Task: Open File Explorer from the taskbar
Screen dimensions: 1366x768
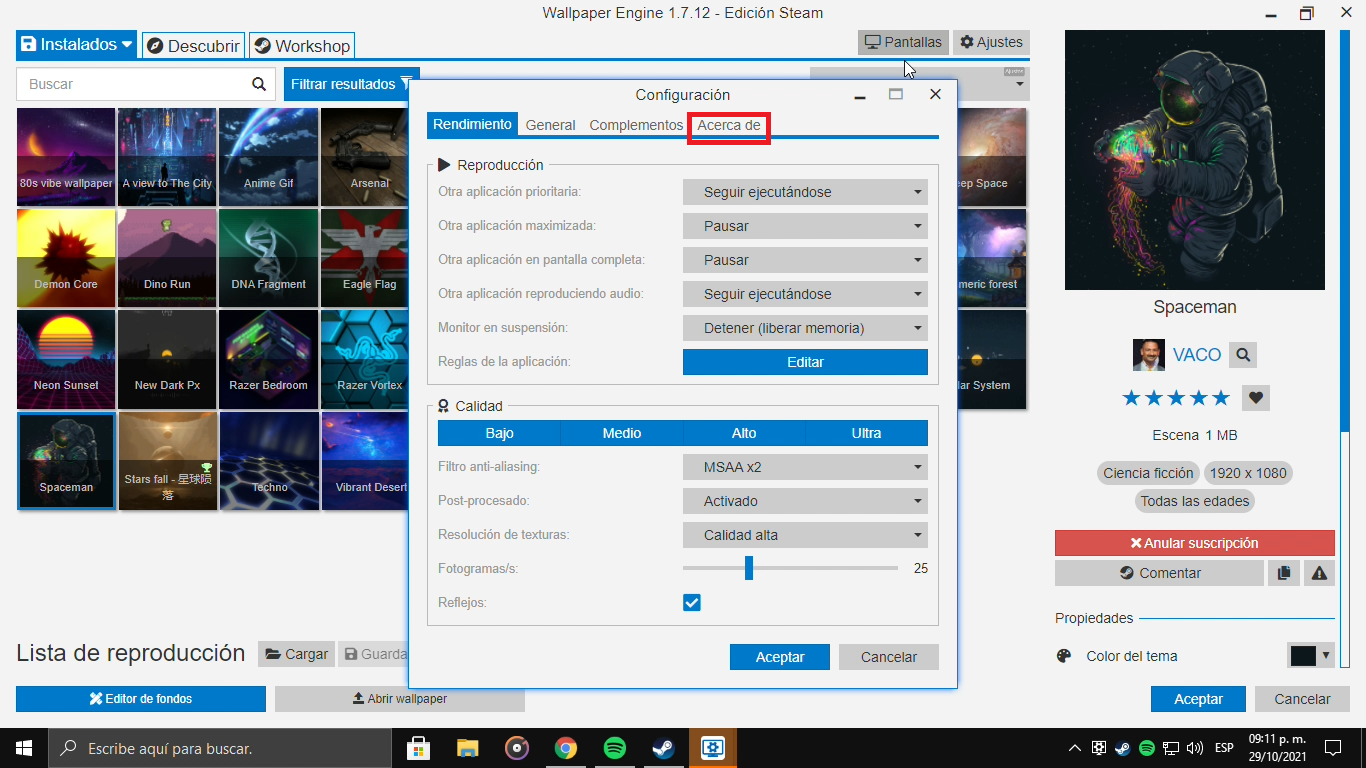Action: click(x=467, y=748)
